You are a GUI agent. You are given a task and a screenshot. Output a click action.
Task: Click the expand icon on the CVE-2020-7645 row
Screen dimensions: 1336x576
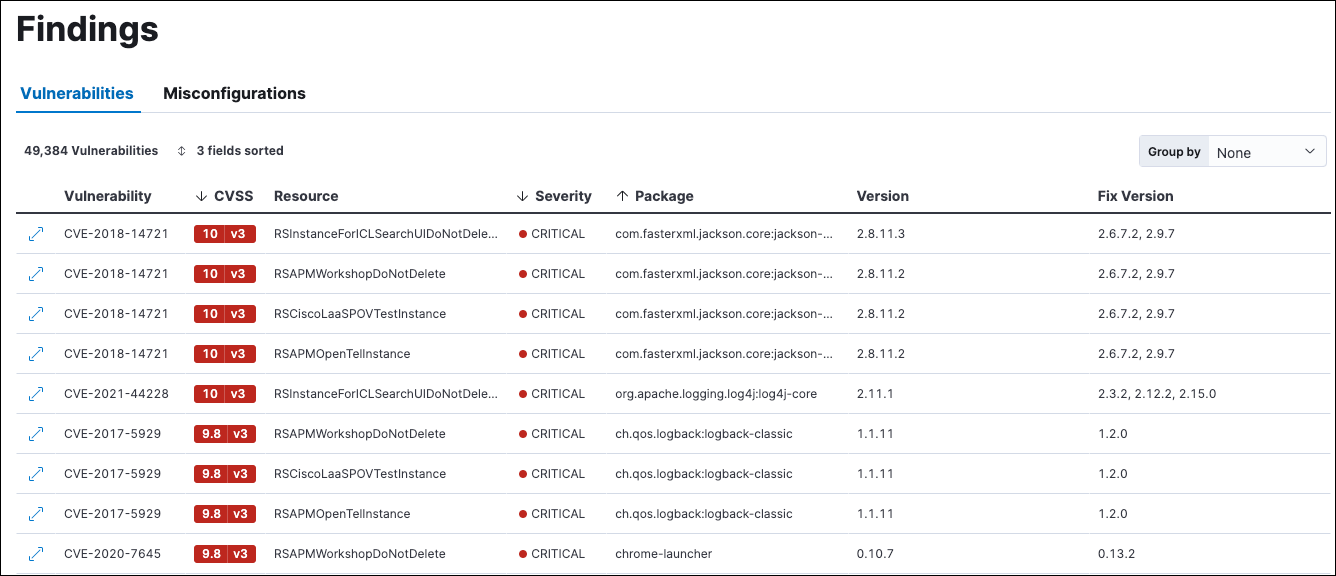(x=36, y=553)
